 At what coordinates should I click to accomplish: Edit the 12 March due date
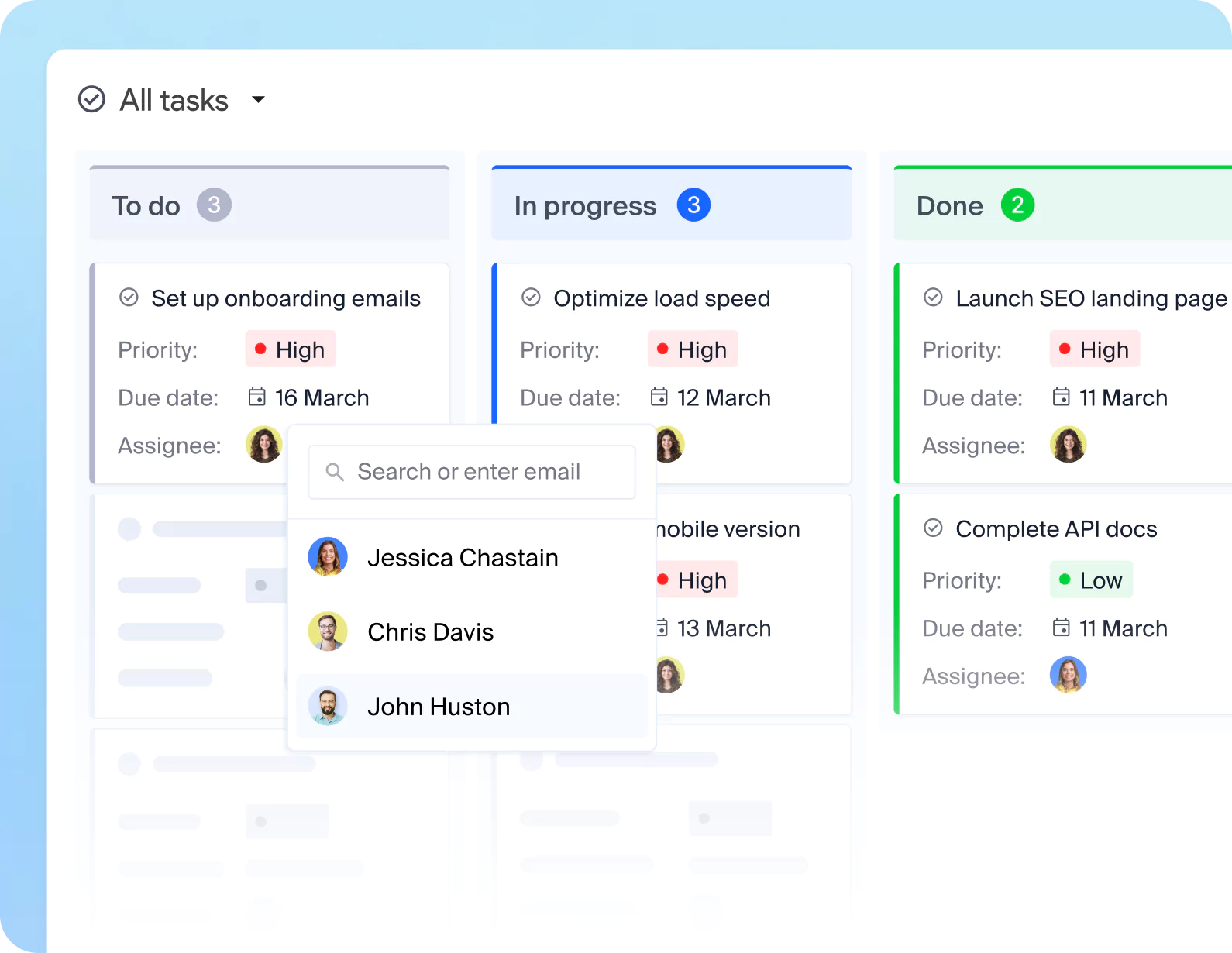pyautogui.click(x=724, y=398)
